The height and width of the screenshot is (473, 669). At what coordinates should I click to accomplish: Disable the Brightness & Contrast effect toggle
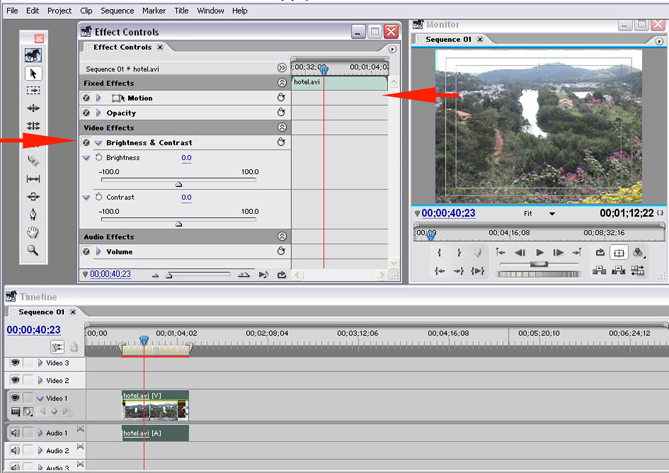point(87,143)
